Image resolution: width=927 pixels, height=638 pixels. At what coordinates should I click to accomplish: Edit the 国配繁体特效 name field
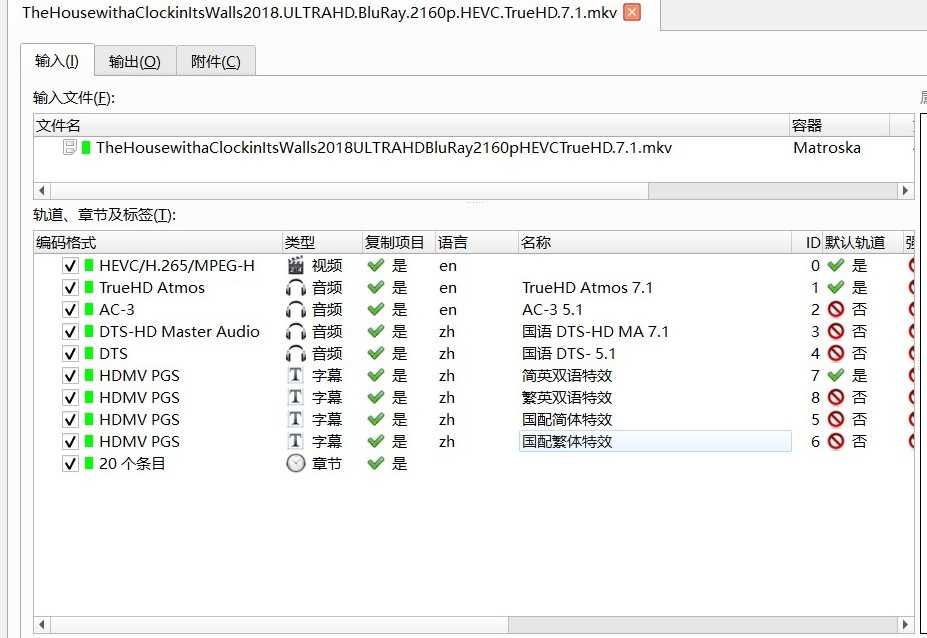pyautogui.click(x=654, y=441)
